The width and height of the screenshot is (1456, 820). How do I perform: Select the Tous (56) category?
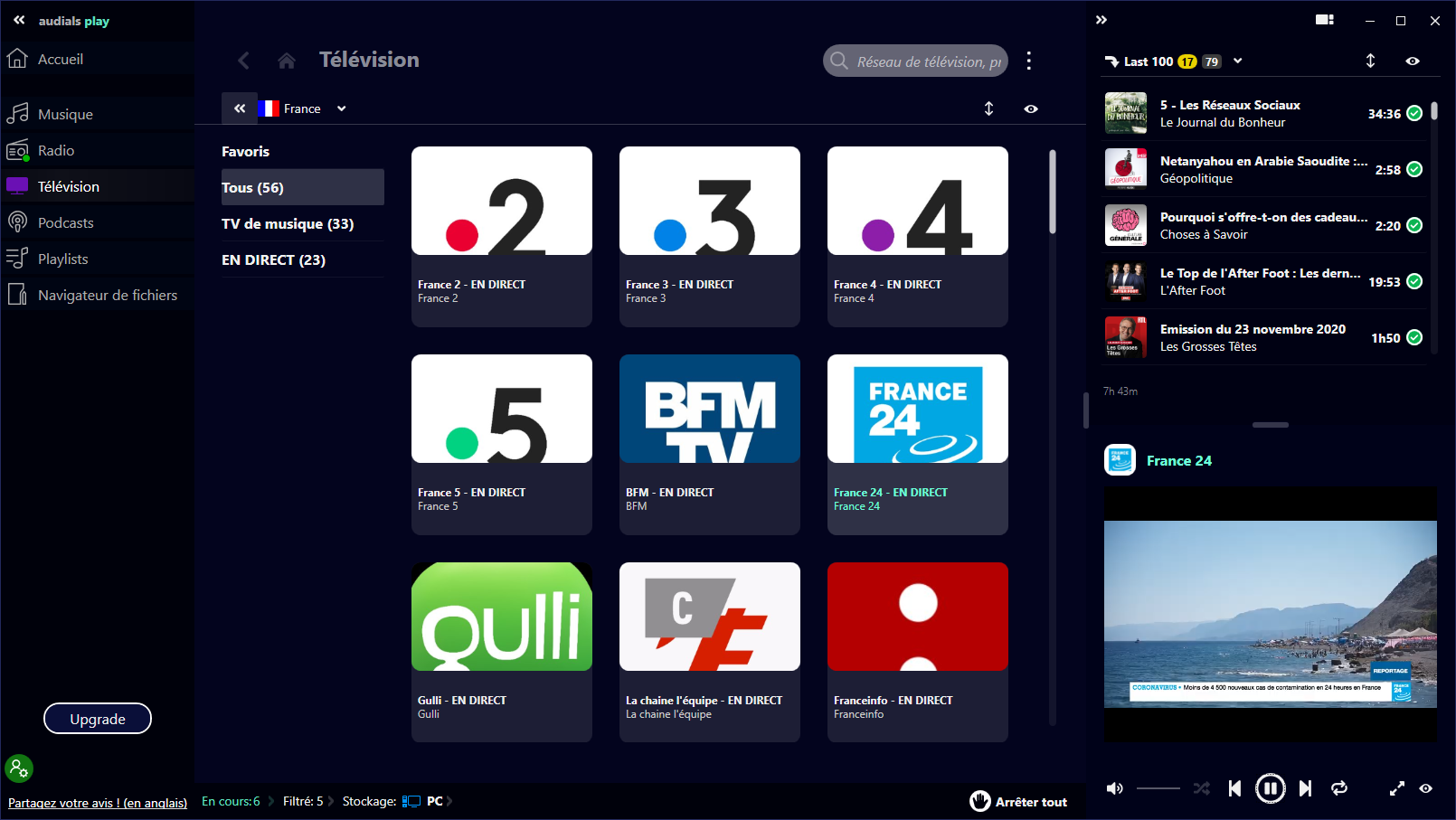[x=302, y=187]
